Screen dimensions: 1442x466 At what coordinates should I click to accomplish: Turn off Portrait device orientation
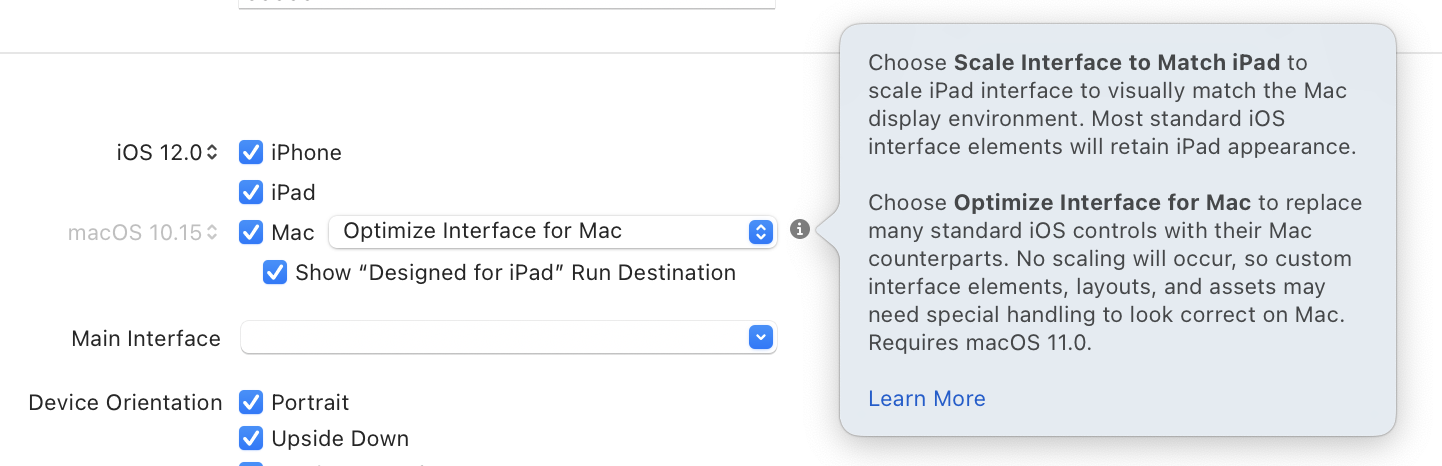click(250, 402)
